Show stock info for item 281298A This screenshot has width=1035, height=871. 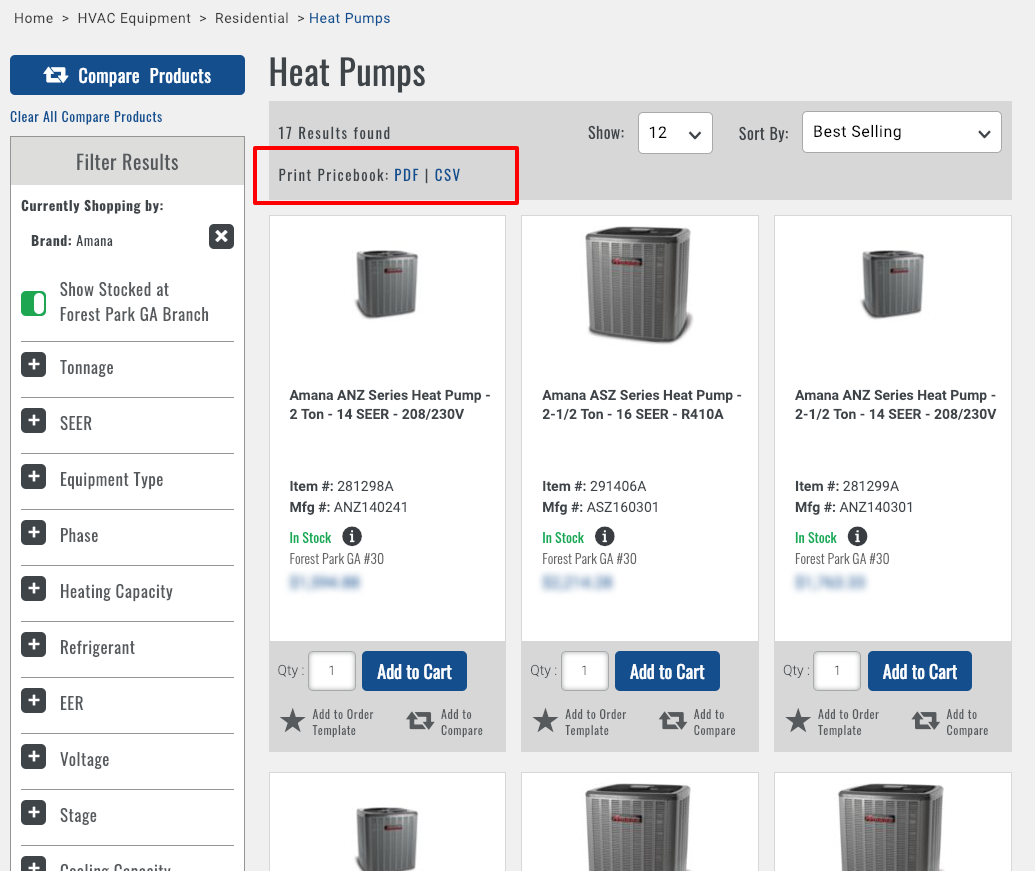pos(352,536)
